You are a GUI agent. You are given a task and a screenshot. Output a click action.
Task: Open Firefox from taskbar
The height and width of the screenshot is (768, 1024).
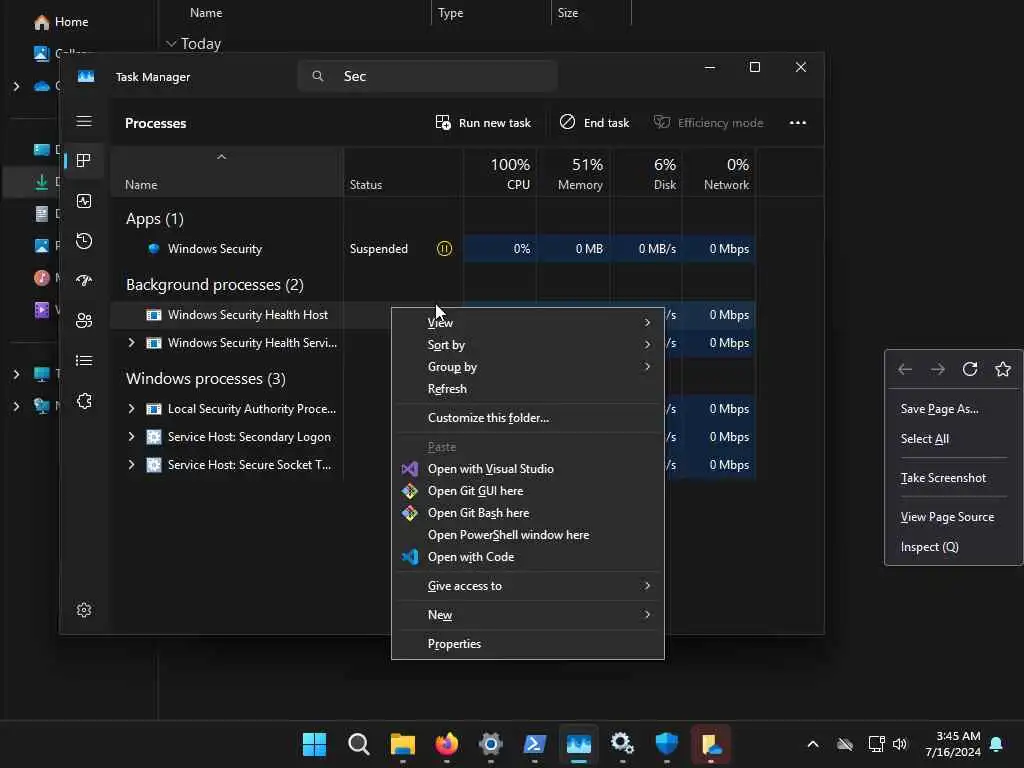click(x=447, y=744)
